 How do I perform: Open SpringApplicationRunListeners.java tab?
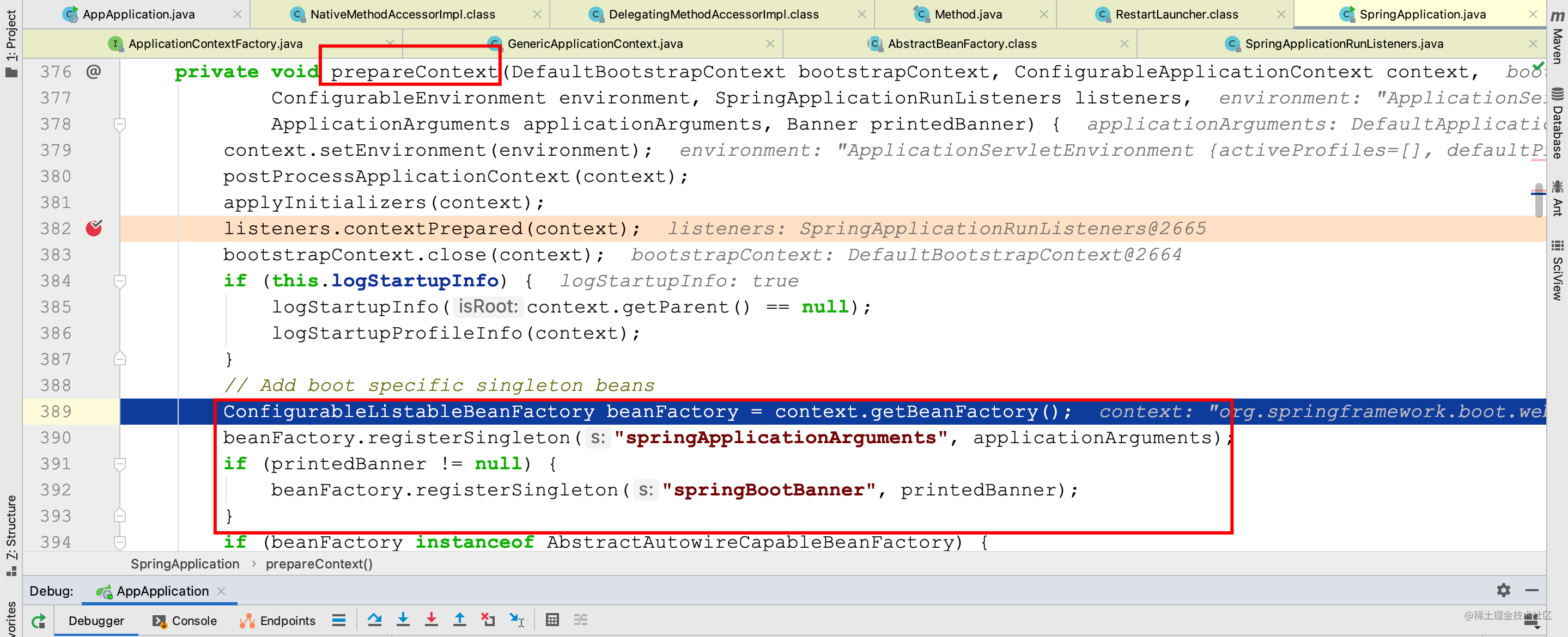(x=1344, y=44)
